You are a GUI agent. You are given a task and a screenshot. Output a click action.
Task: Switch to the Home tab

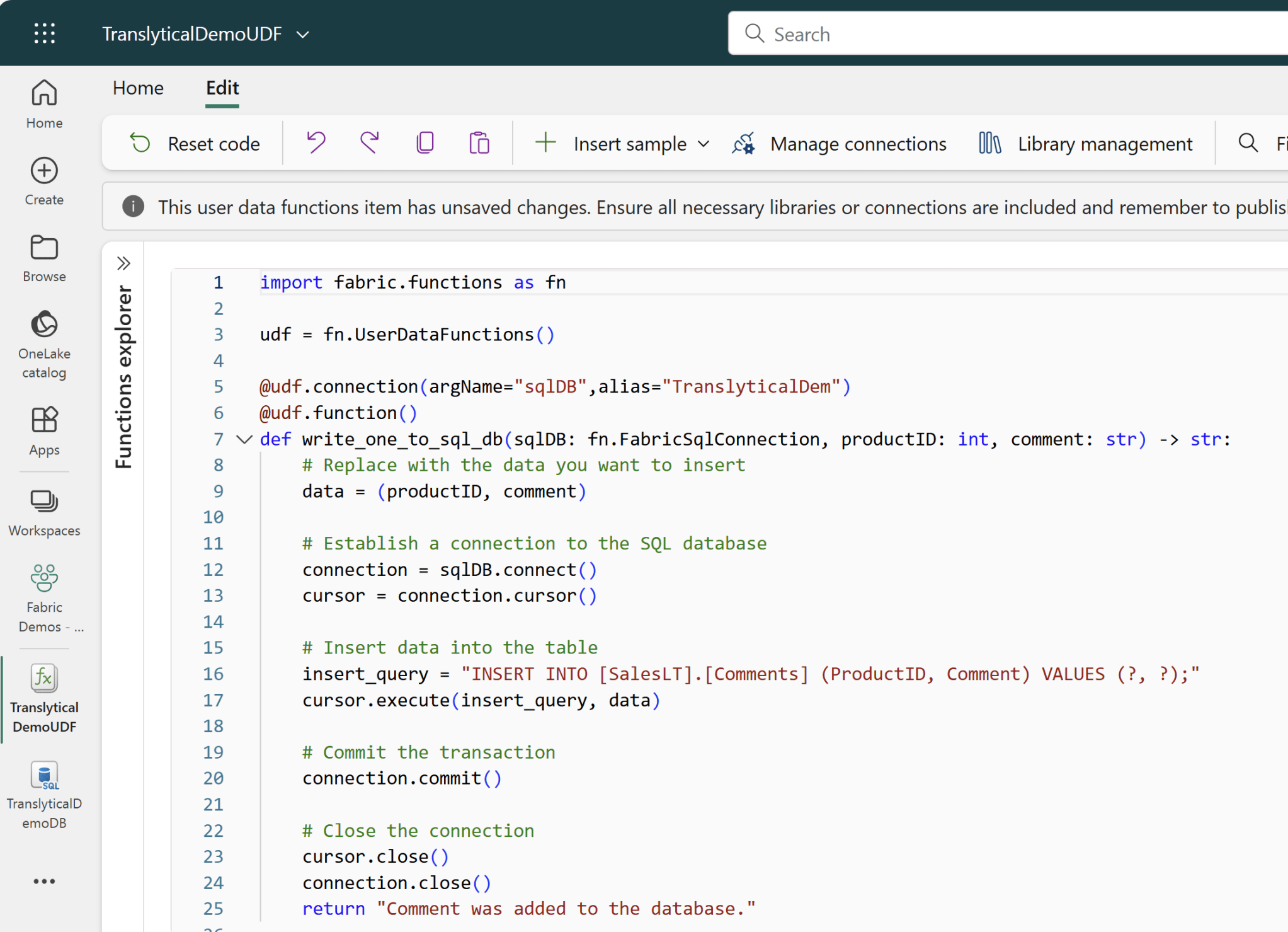pos(137,88)
